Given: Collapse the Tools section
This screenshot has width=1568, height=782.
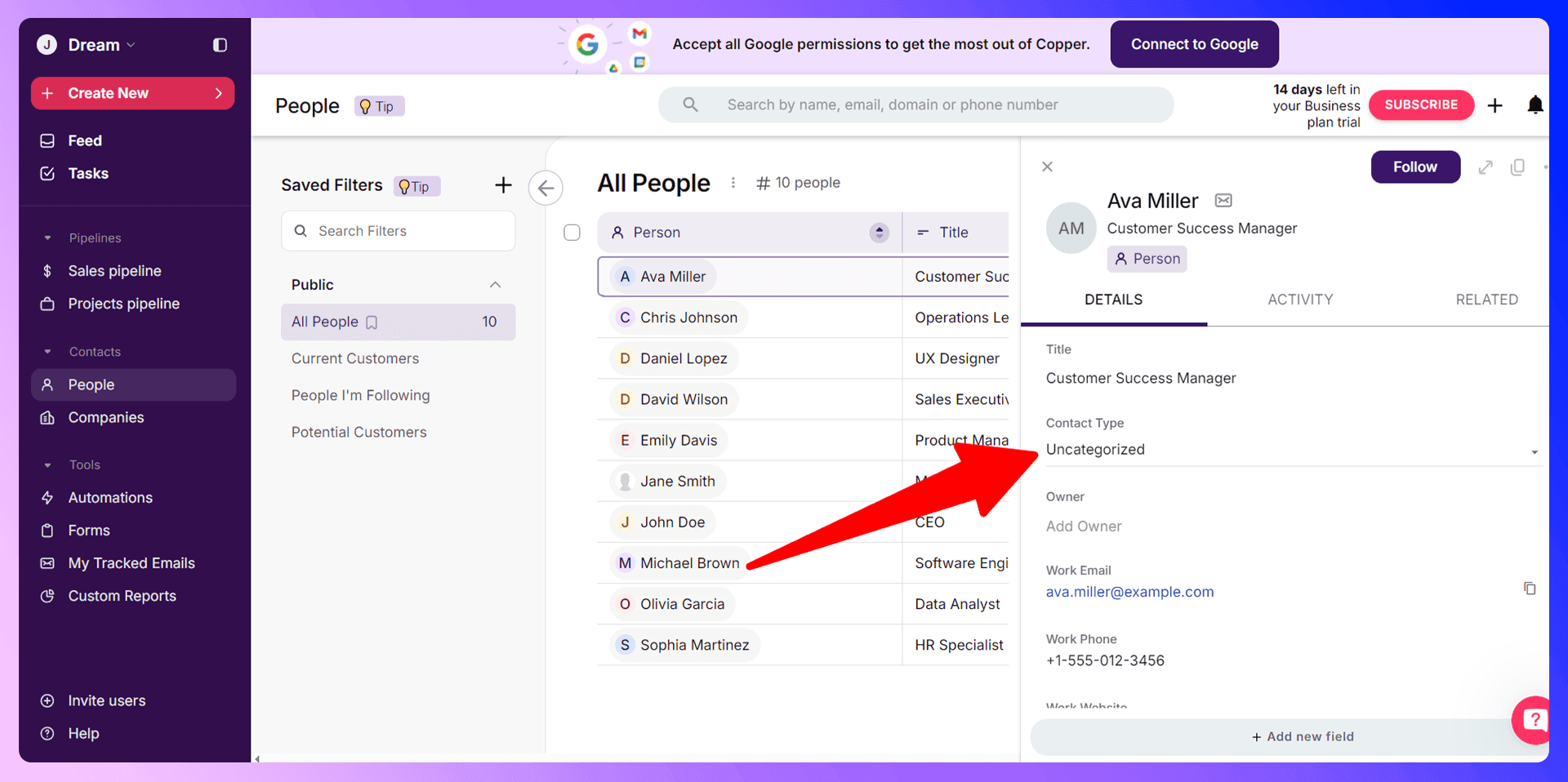Looking at the screenshot, I should [x=47, y=464].
